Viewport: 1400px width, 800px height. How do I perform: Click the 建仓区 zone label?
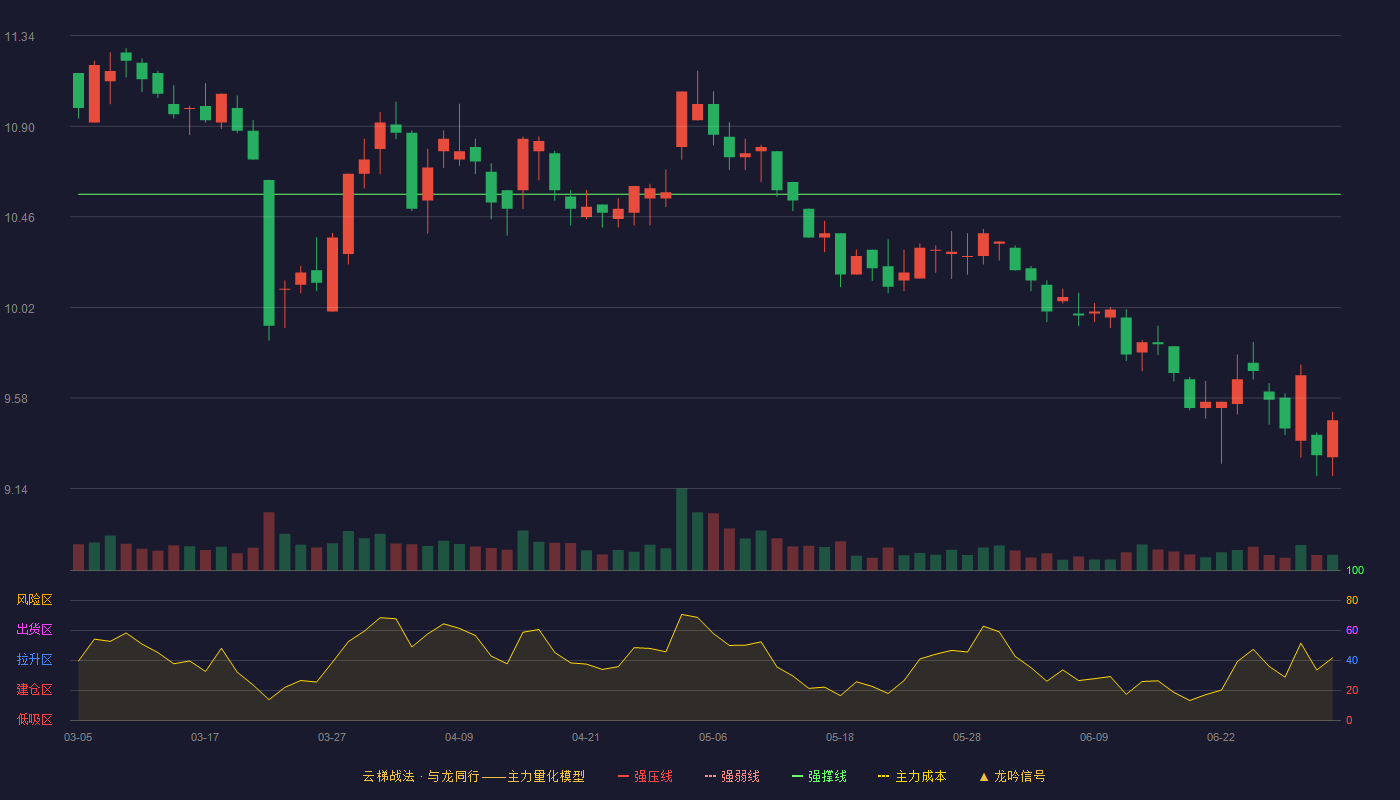(34, 690)
